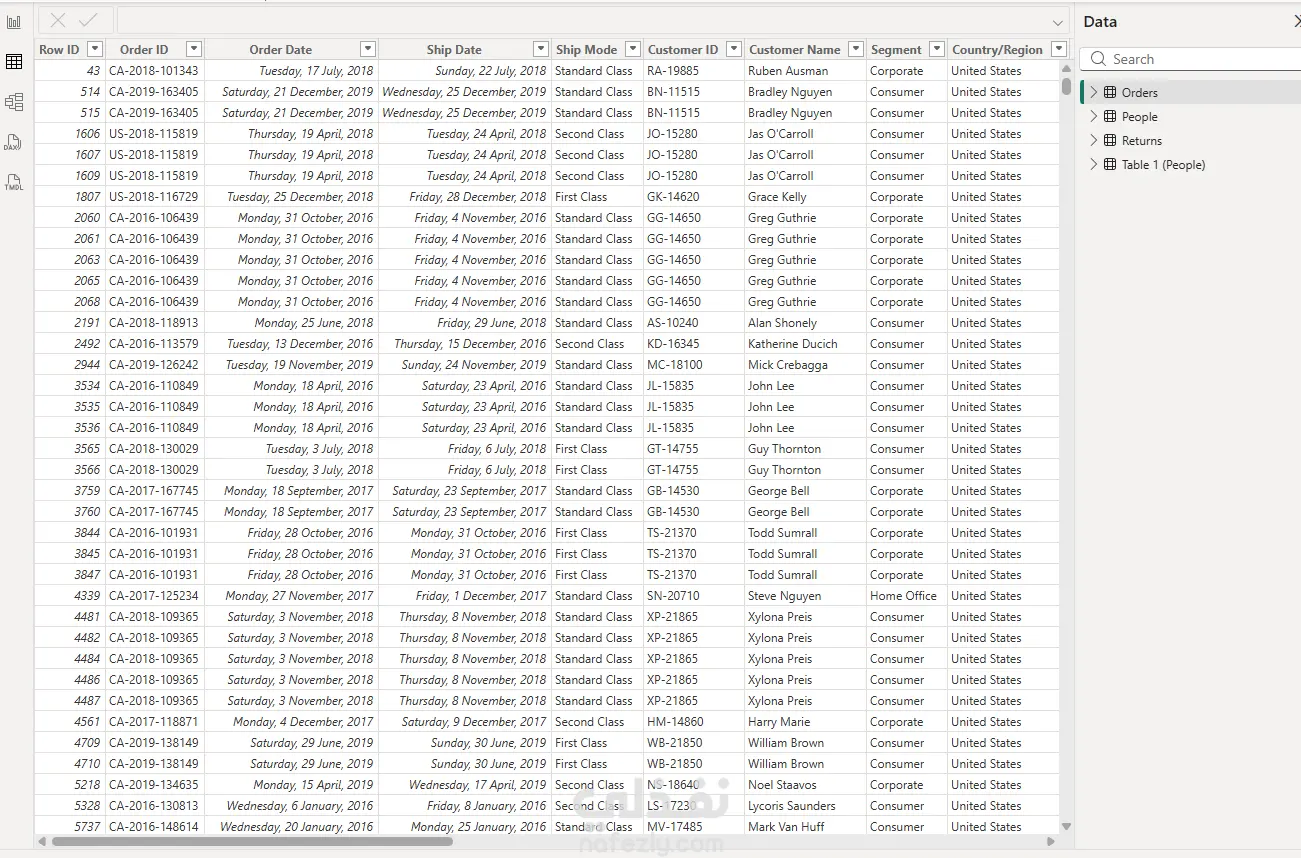Open Country/Region column filter dropdown
This screenshot has width=1301, height=858.
1058,49
